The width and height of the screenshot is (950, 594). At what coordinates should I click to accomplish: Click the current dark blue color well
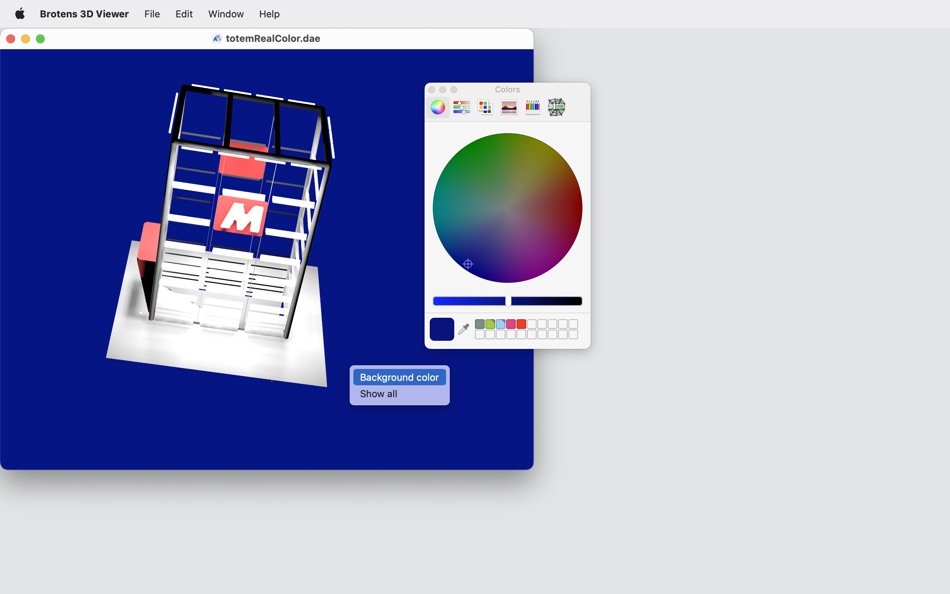442,329
